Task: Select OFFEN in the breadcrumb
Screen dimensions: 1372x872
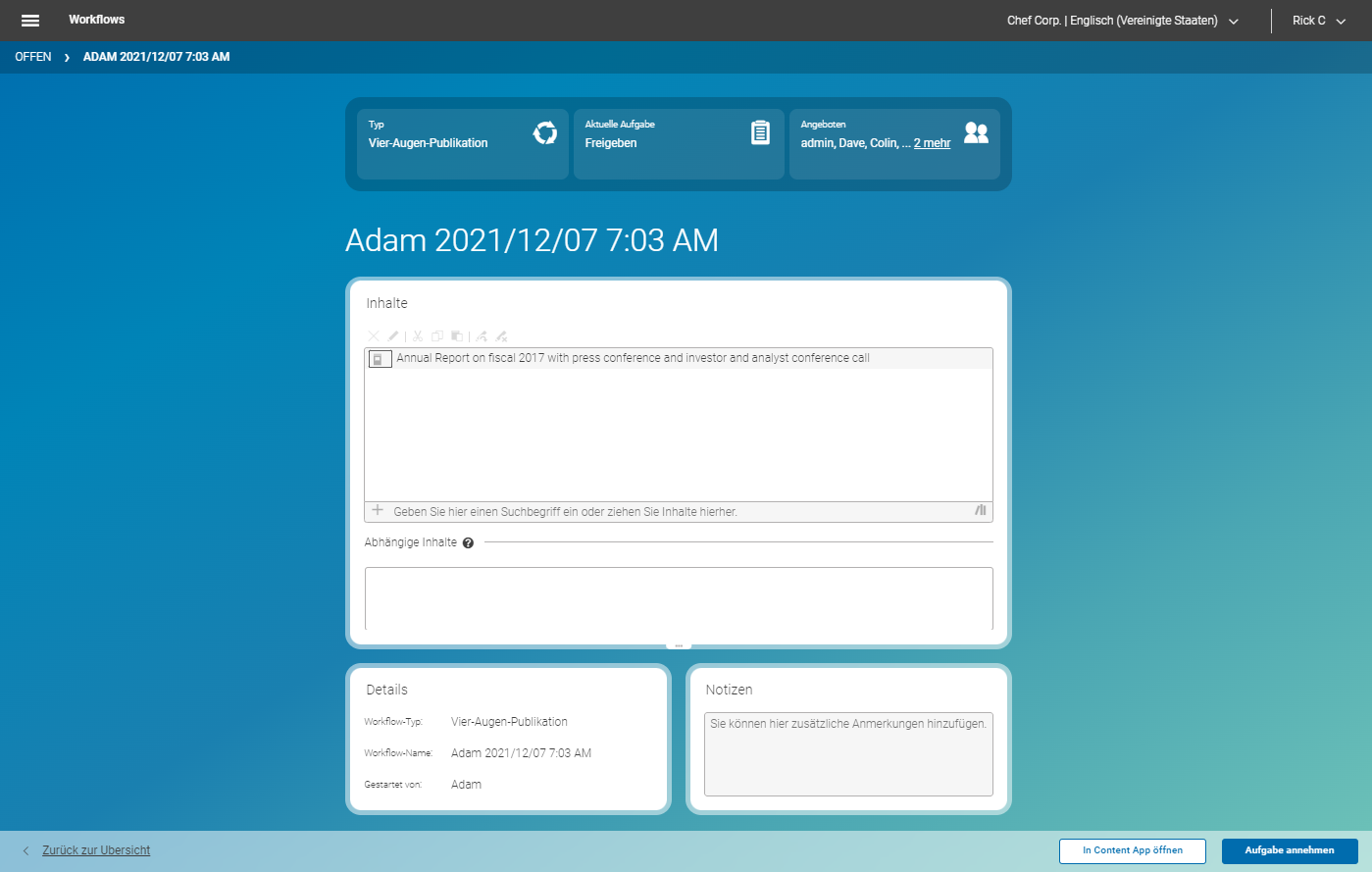Action: click(32, 56)
